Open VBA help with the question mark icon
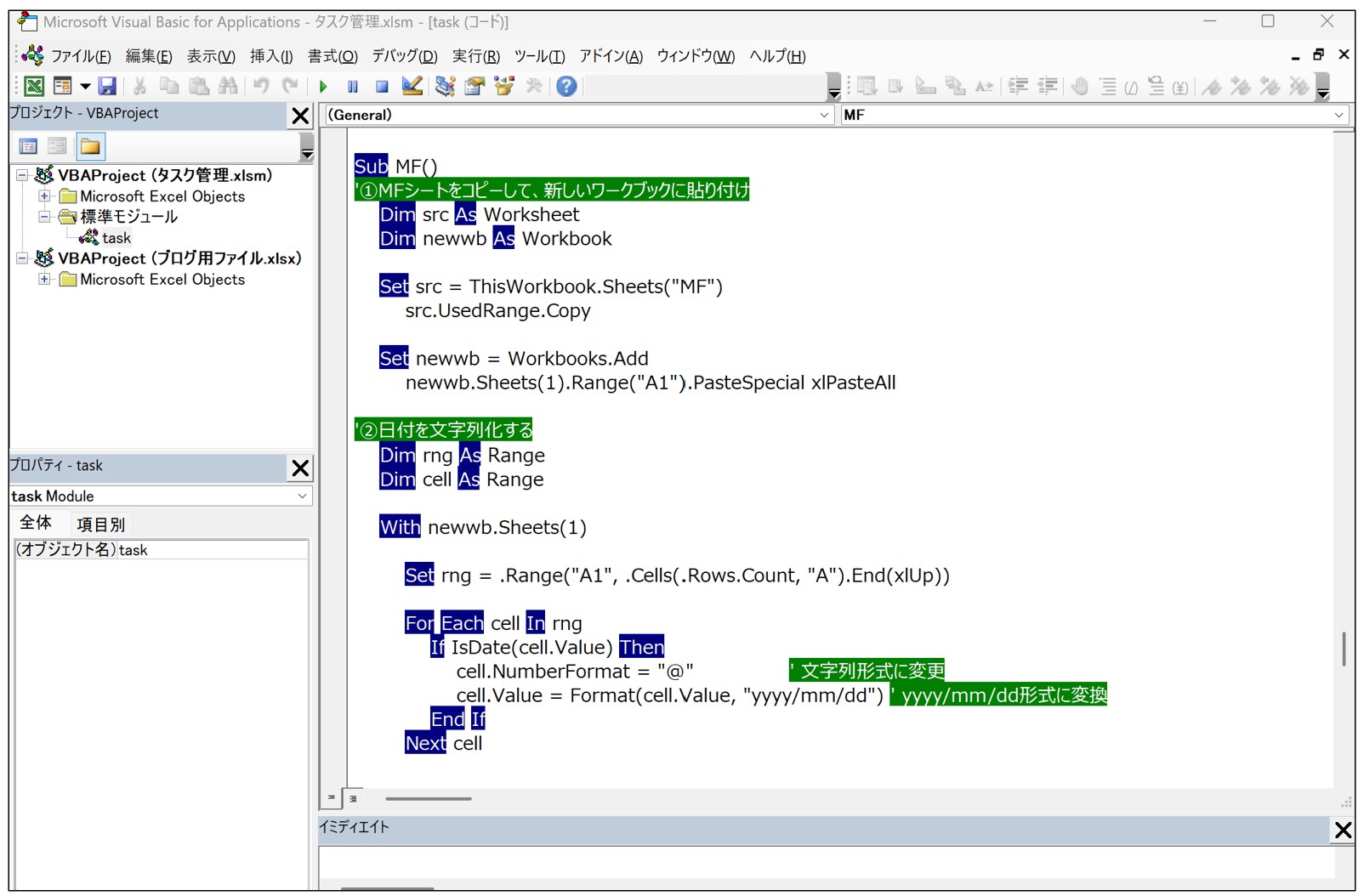Viewport: 1364px width, 896px height. [566, 86]
